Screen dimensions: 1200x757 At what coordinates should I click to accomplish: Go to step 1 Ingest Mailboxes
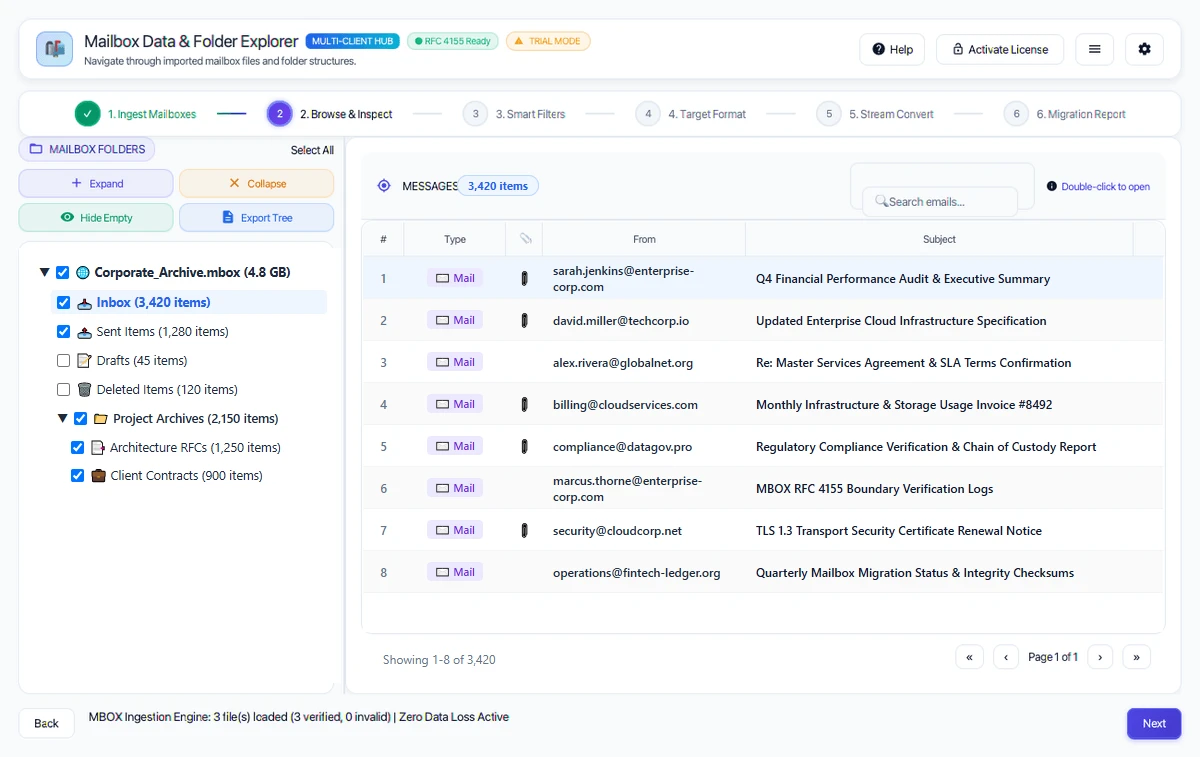pos(135,114)
